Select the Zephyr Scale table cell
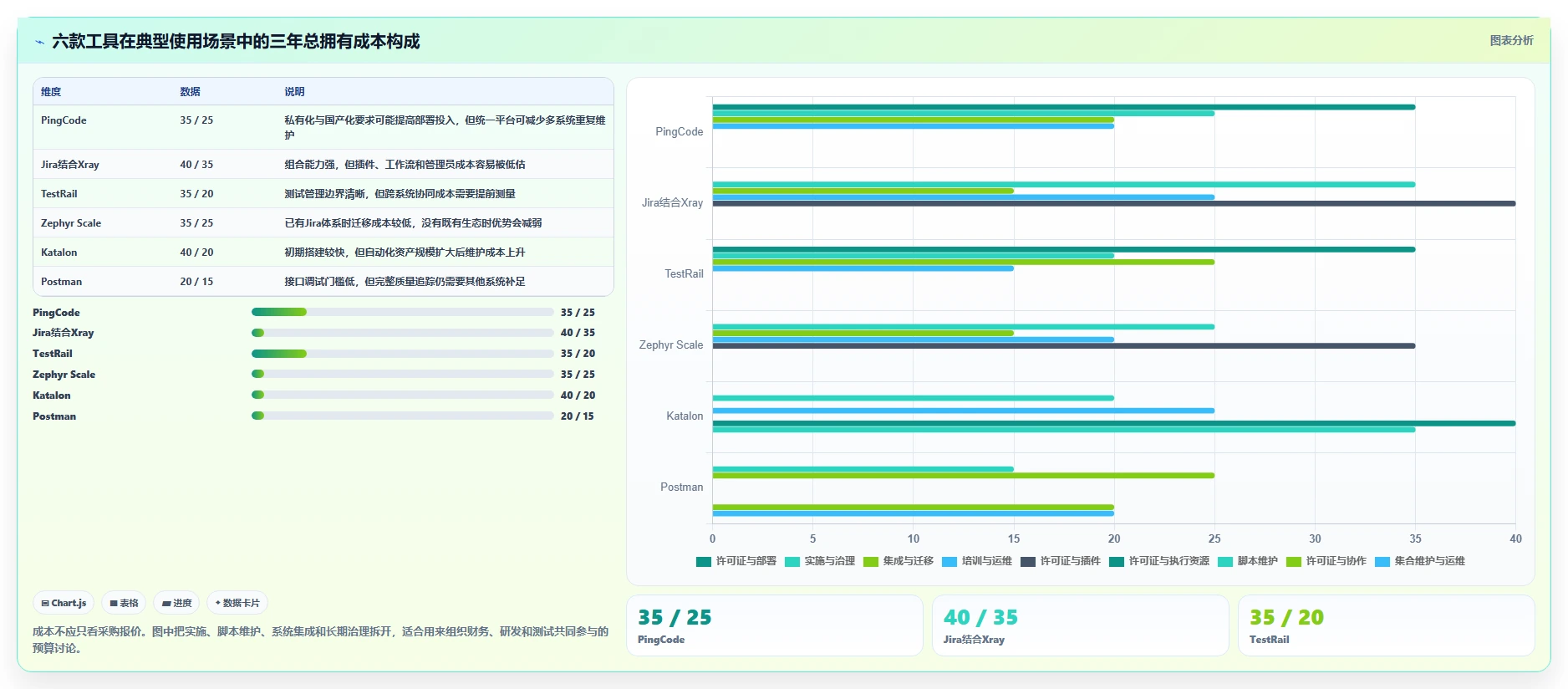Screen dimensions: 1568x689 tap(71, 223)
